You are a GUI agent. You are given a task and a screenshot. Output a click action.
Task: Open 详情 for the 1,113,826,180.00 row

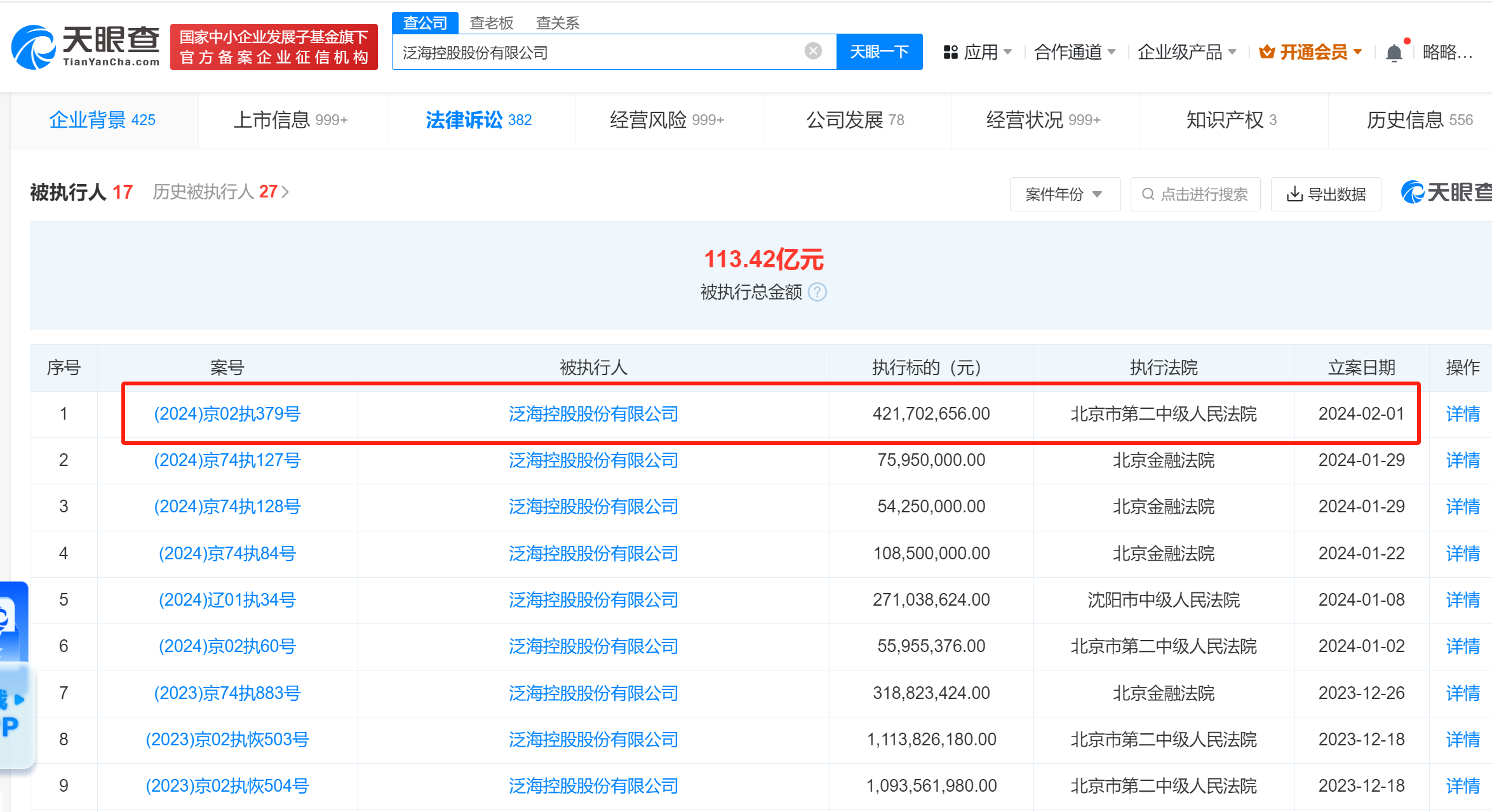1463,740
